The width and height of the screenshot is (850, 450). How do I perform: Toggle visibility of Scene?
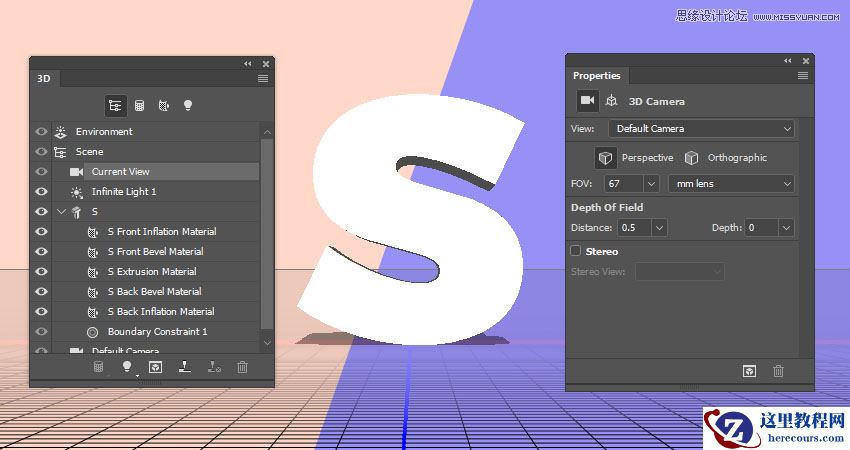(41, 152)
